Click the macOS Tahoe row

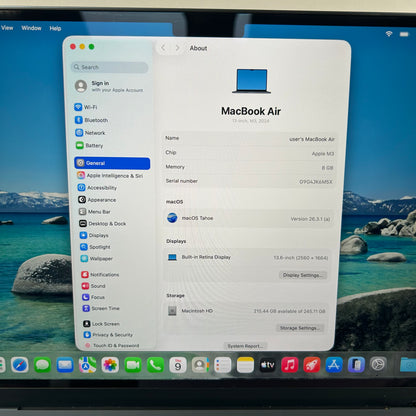(x=248, y=218)
